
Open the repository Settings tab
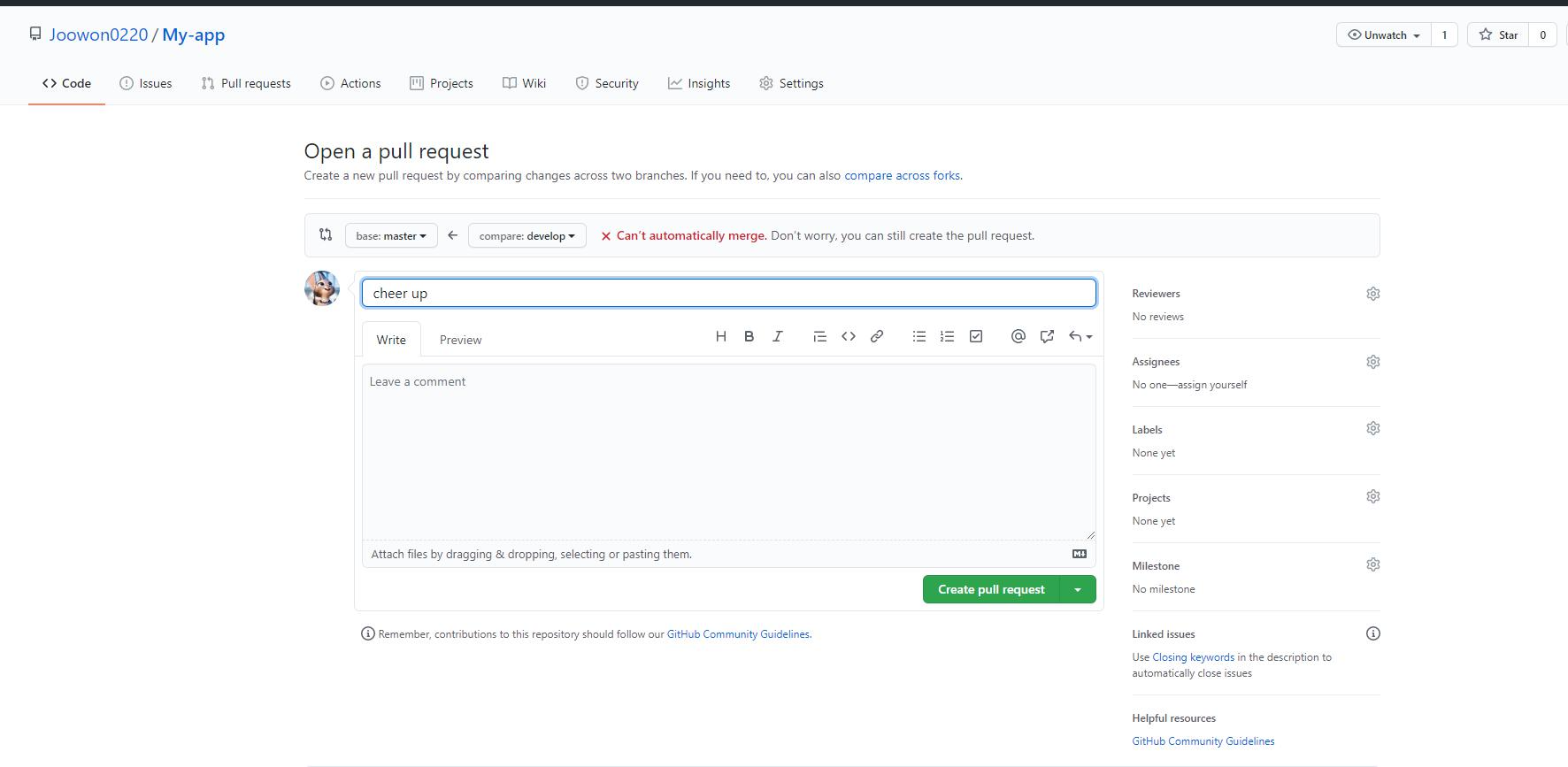pos(792,83)
